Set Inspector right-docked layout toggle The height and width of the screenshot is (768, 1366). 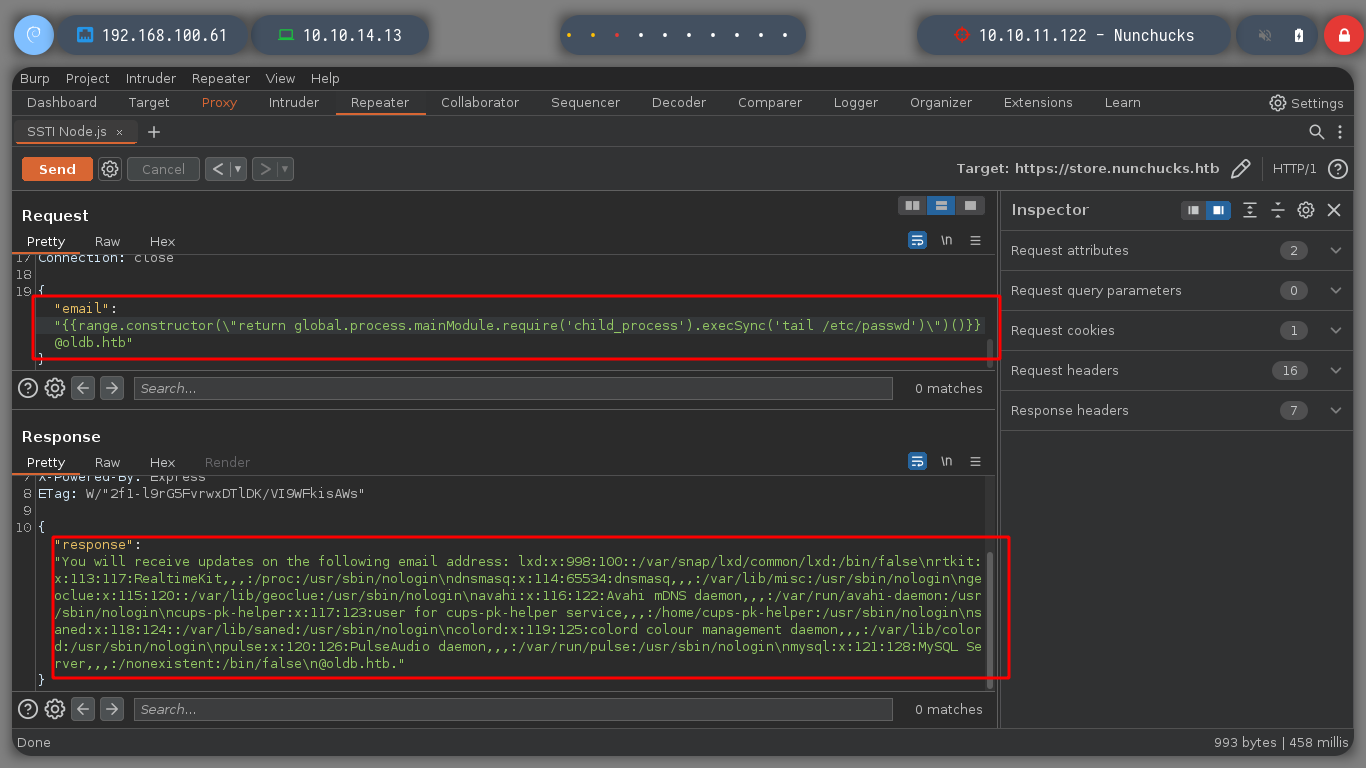click(x=1218, y=210)
